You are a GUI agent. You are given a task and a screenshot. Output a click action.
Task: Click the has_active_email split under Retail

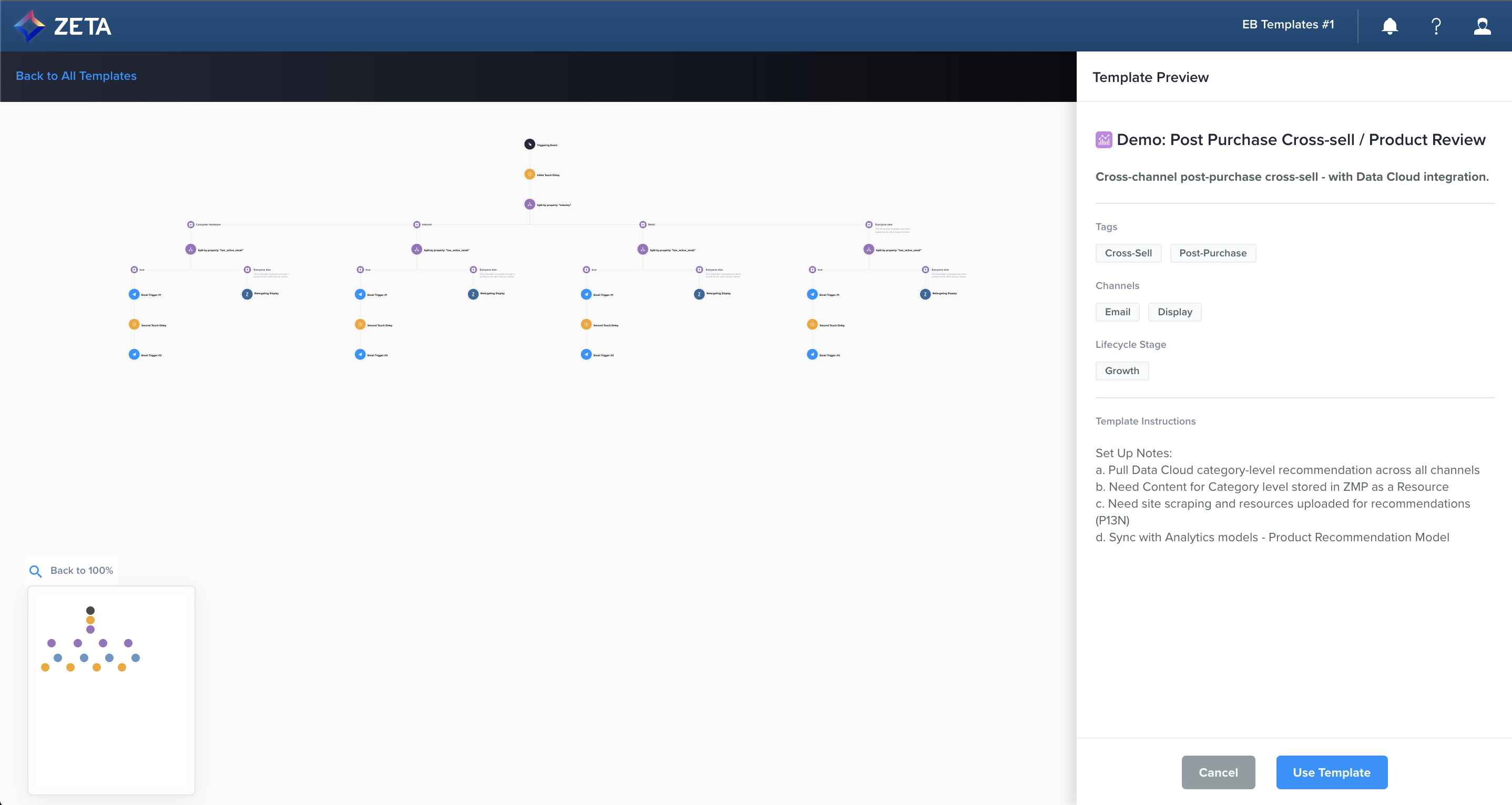(x=643, y=250)
